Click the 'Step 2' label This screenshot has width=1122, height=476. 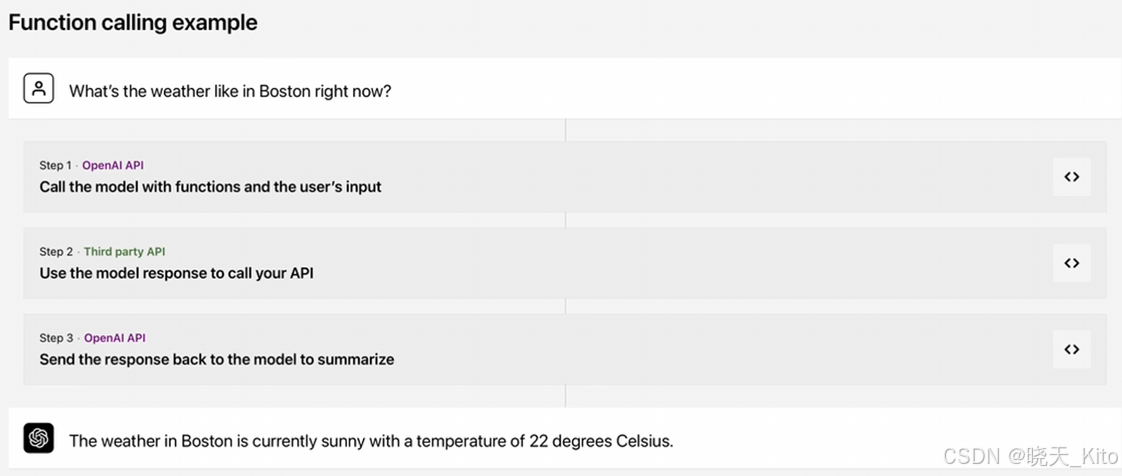coord(56,252)
